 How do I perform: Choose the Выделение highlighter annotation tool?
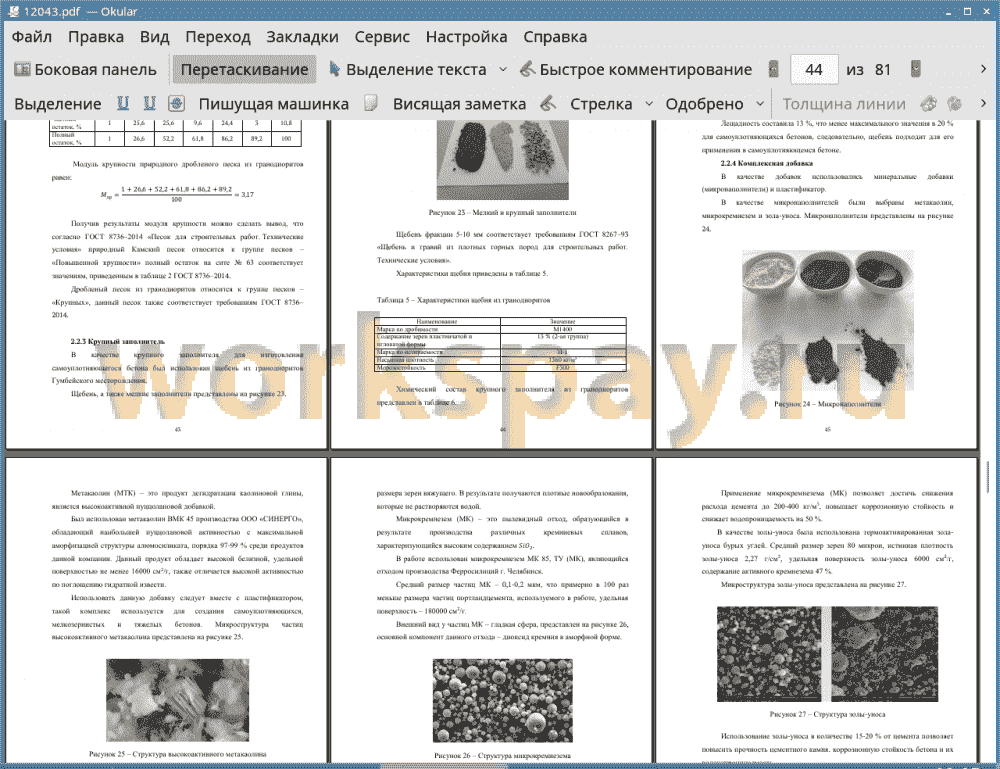click(x=58, y=104)
